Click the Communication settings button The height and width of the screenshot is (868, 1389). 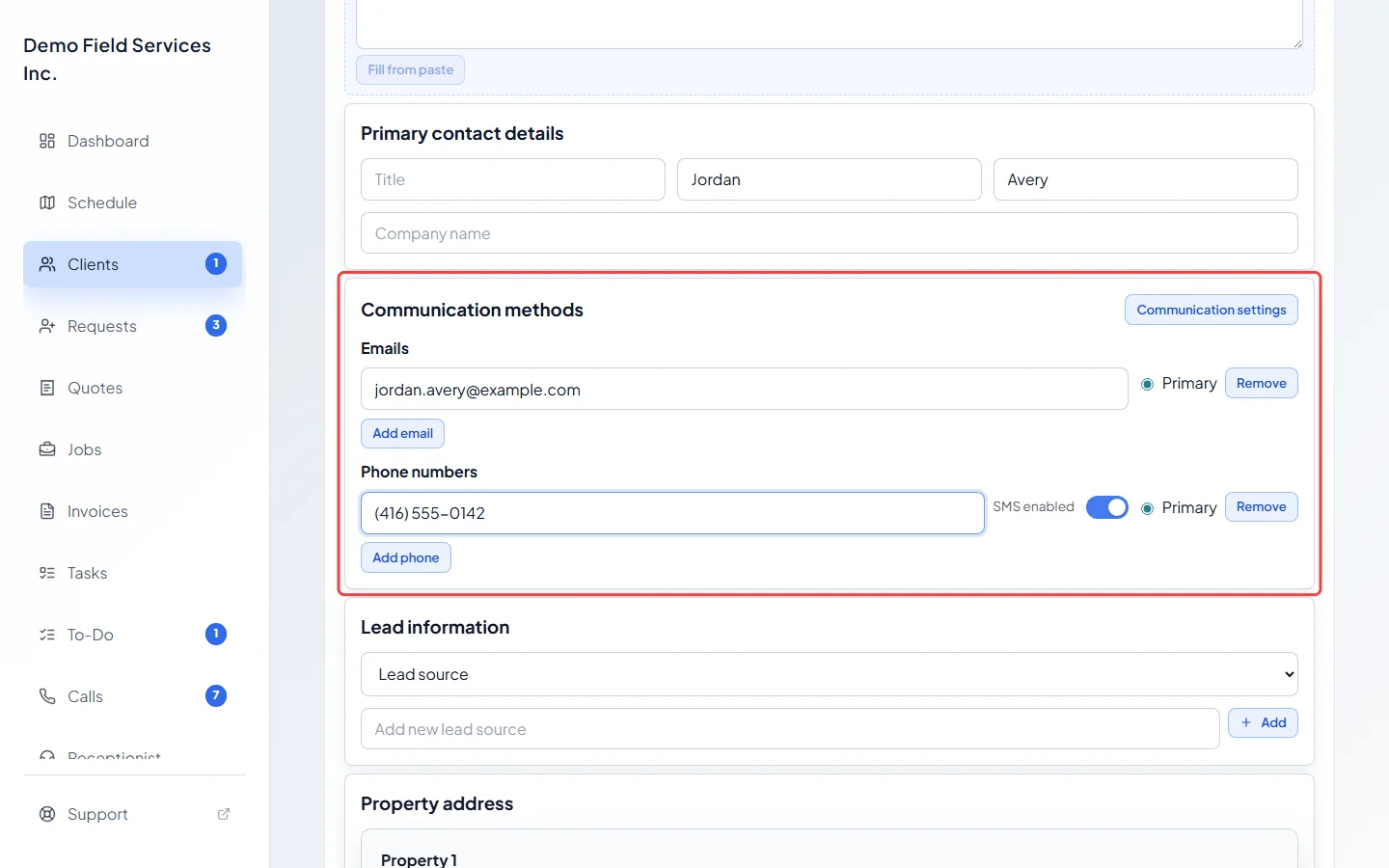tap(1212, 310)
